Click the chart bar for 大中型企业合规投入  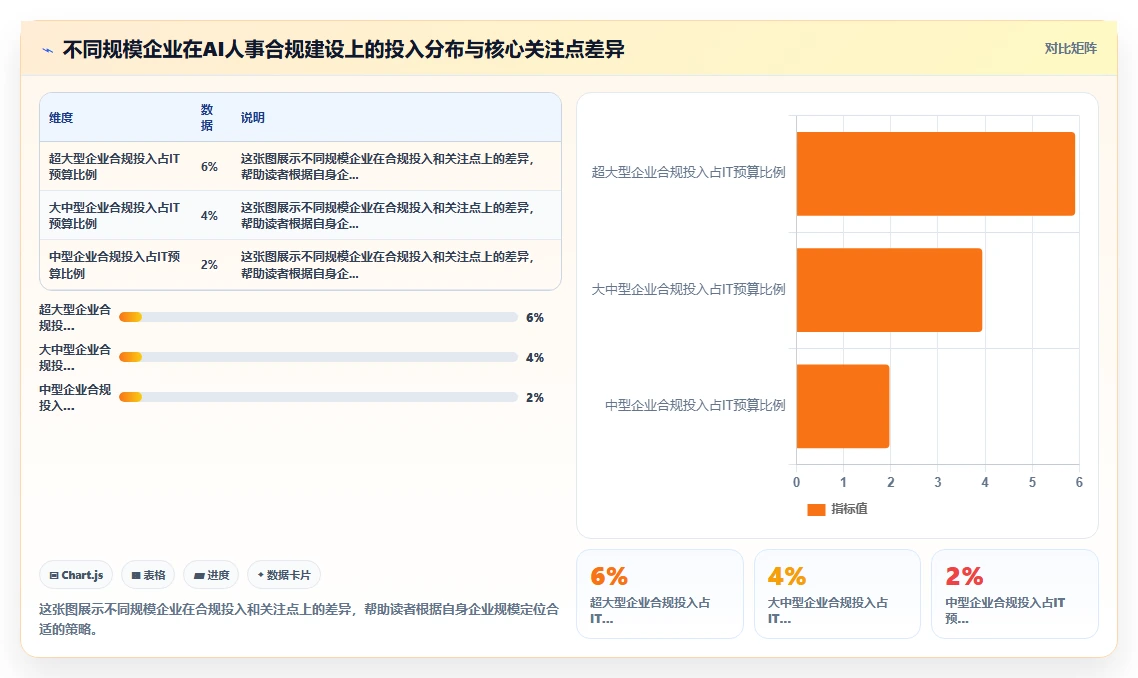(889, 290)
